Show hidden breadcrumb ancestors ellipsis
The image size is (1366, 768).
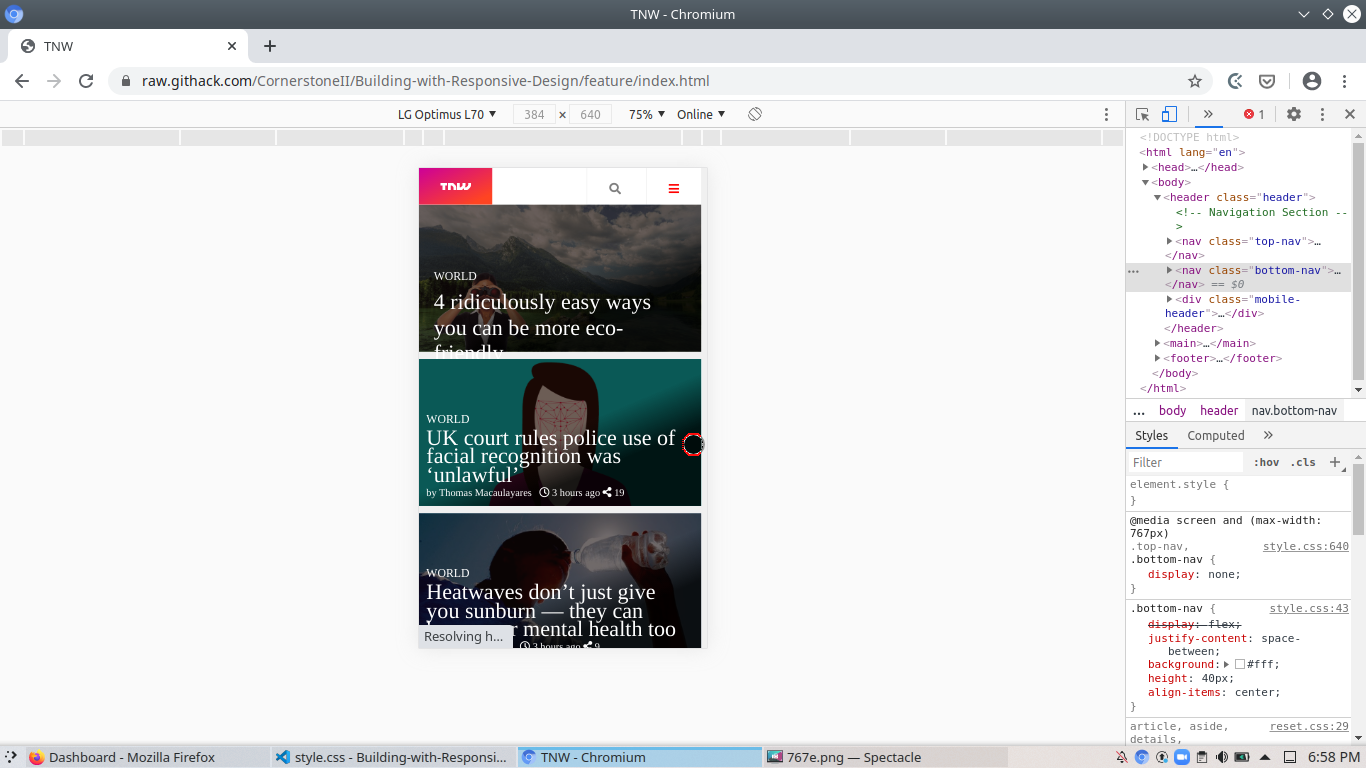click(x=1138, y=411)
